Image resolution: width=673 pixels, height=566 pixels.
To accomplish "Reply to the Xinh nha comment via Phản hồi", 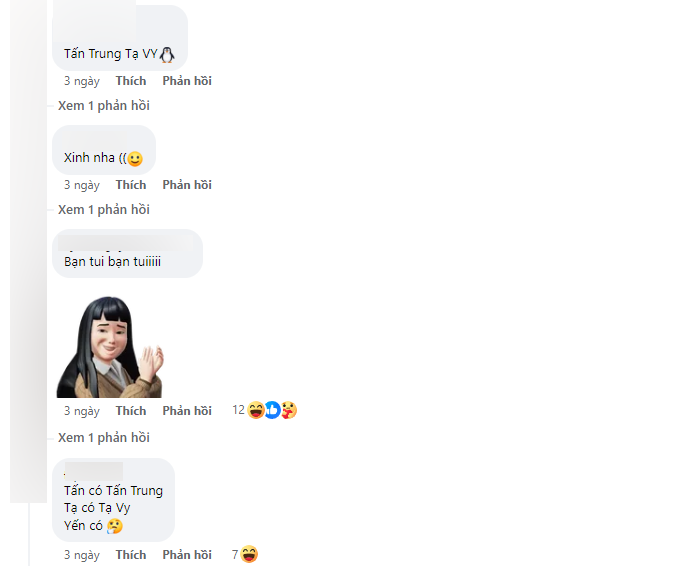I will 187,185.
